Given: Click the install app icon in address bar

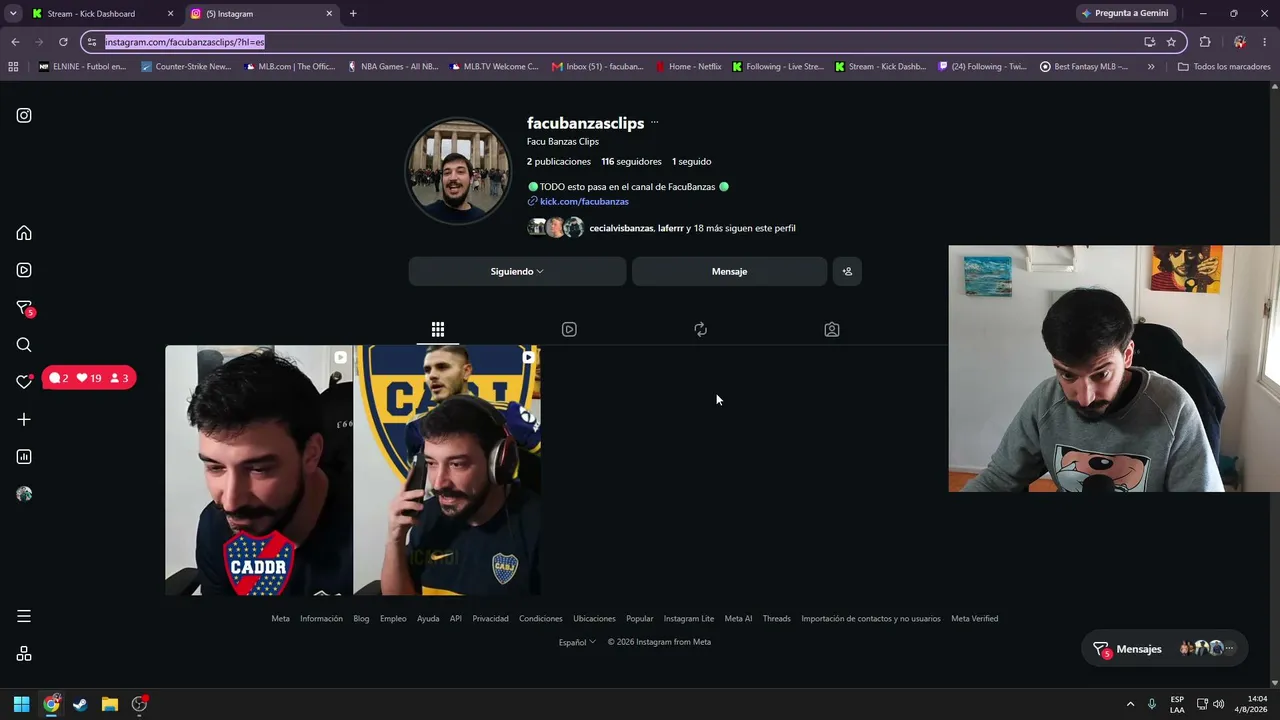Looking at the screenshot, I should click(x=1150, y=42).
